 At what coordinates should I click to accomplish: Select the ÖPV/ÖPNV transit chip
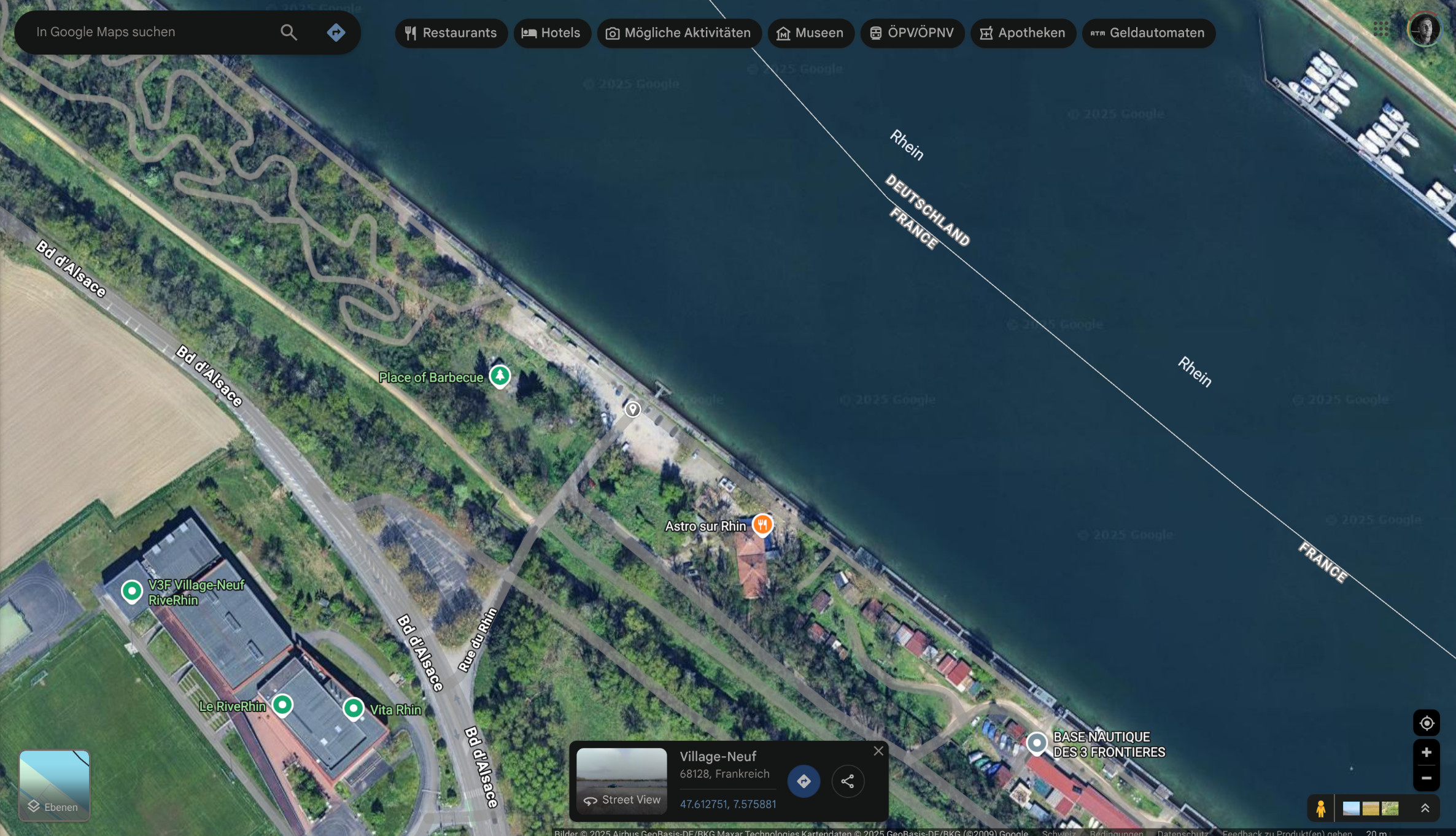pyautogui.click(x=912, y=33)
